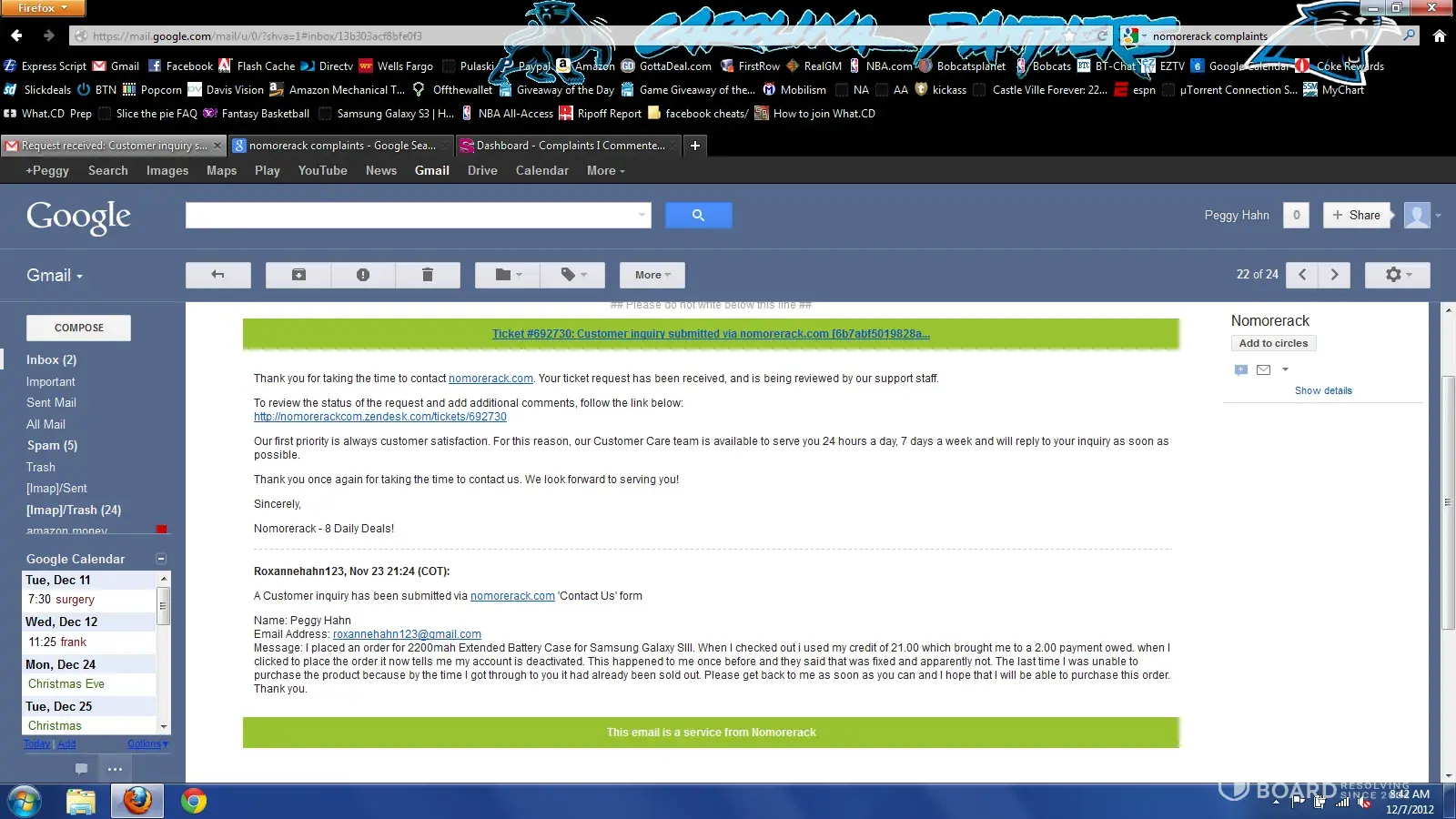Open YouTube in the Google bar
The image size is (1456, 819).
click(x=323, y=171)
